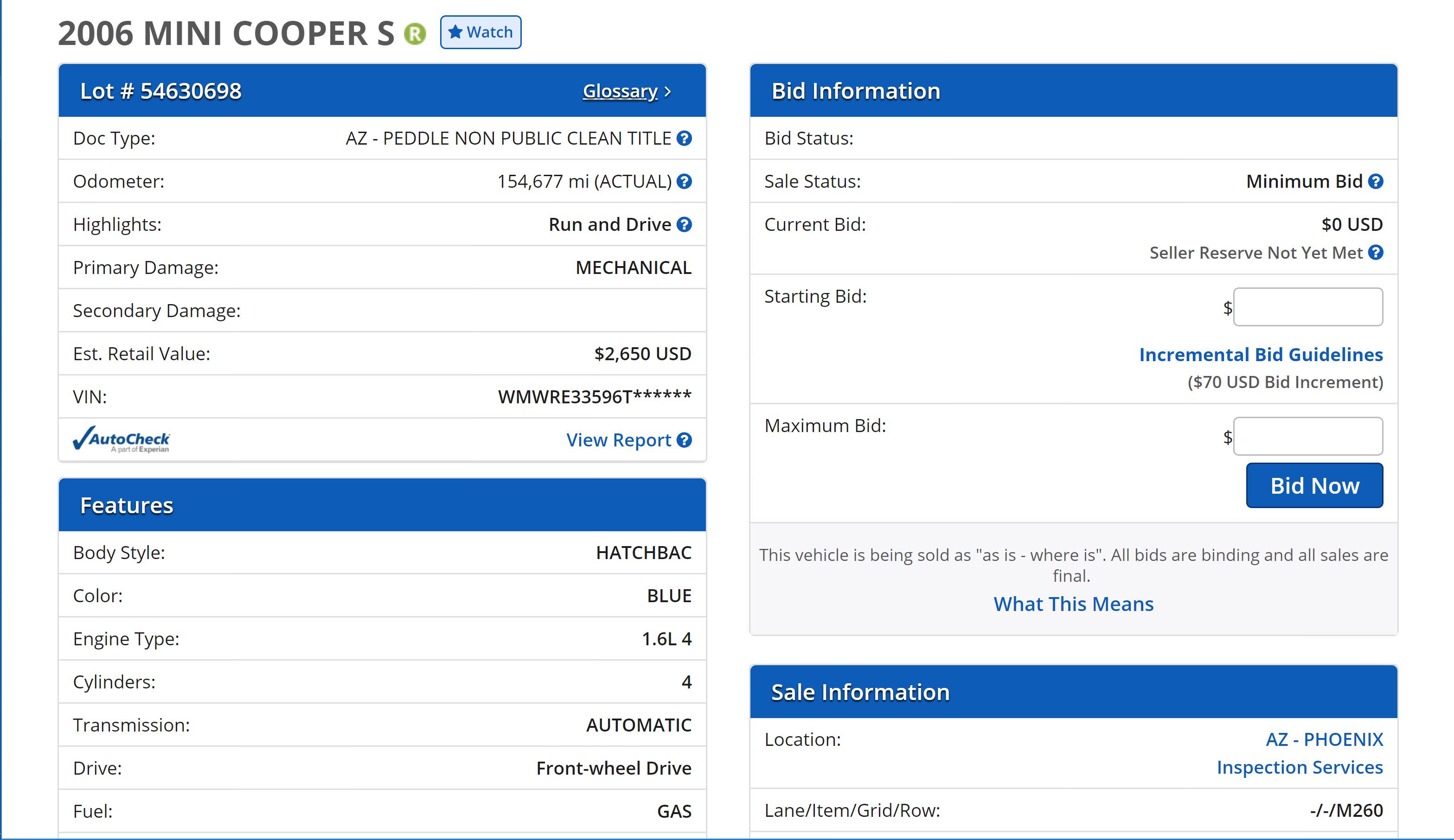Click the Seller Reserve Not Yet Met text

pyautogui.click(x=1255, y=253)
